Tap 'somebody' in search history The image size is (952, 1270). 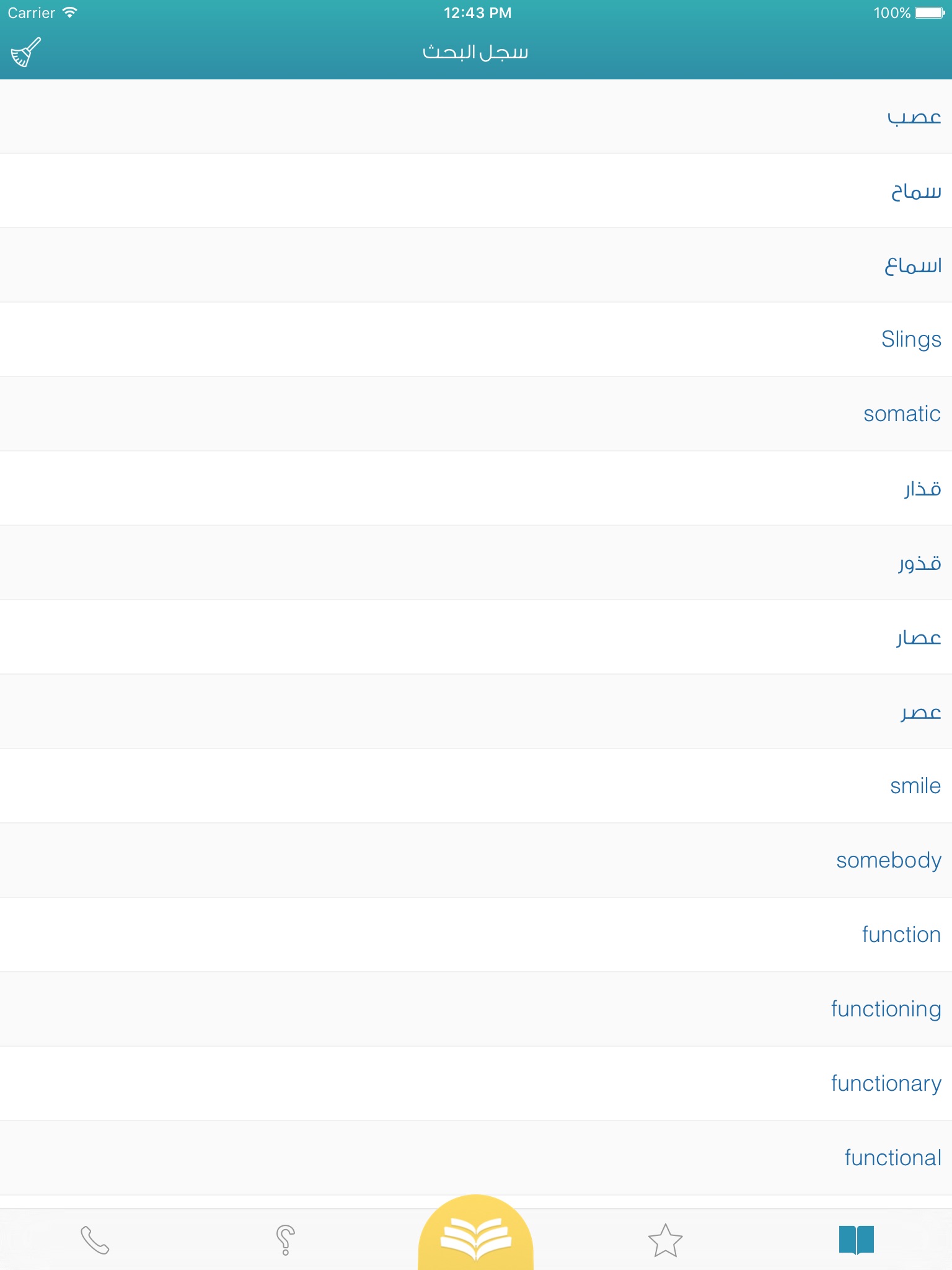(x=888, y=860)
